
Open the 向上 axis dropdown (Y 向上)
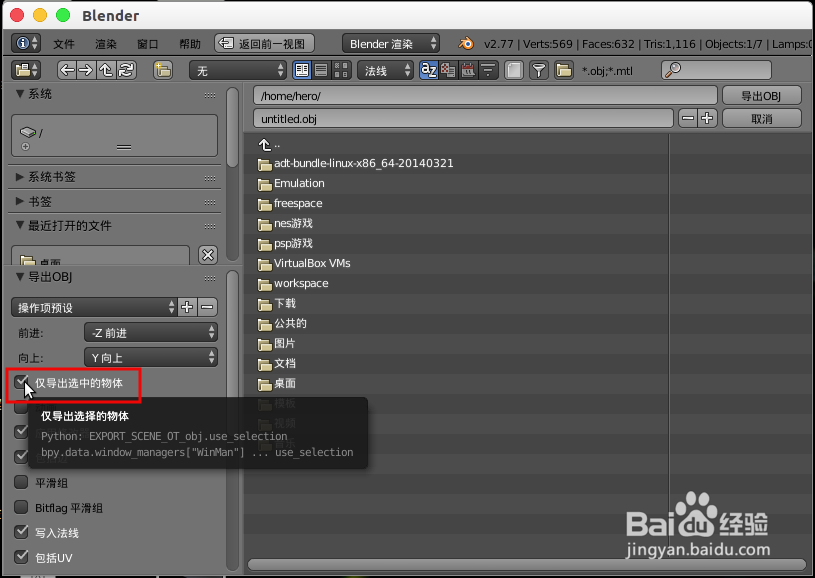(x=151, y=358)
